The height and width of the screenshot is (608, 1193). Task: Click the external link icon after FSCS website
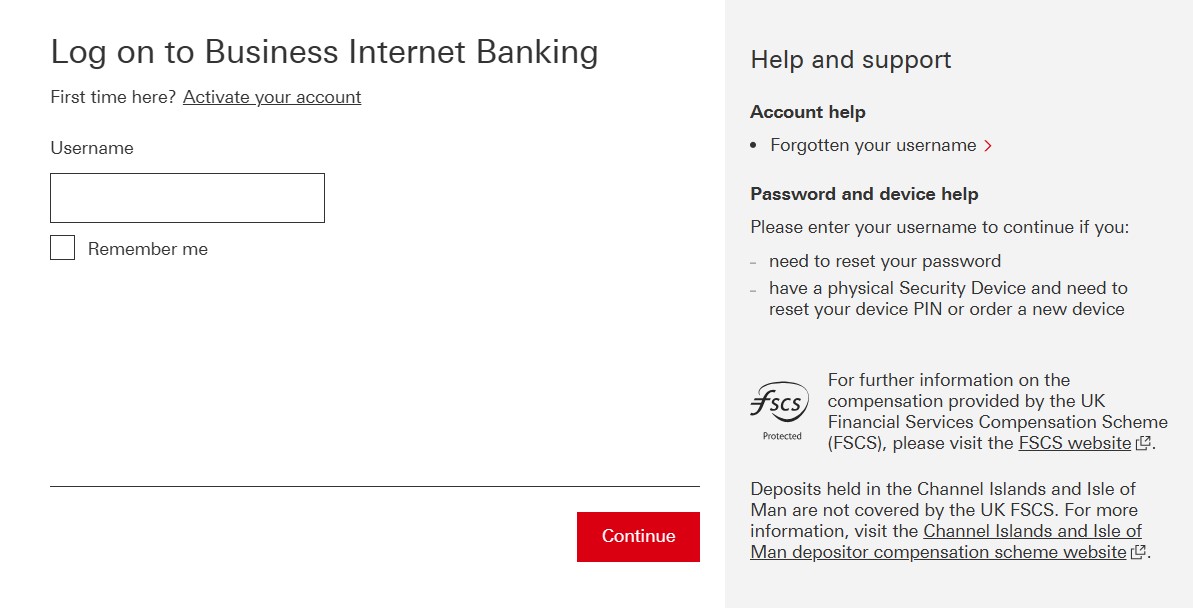coord(1141,442)
